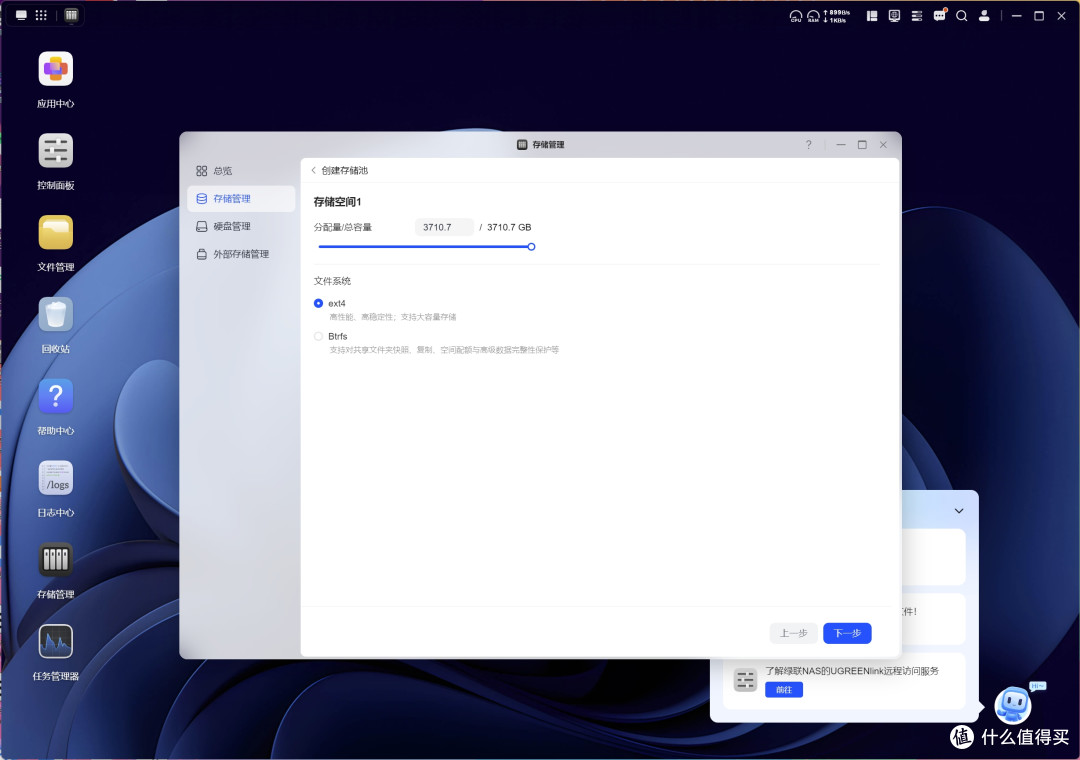Check the CPU usage gauge
1080x760 pixels.
(x=796, y=16)
